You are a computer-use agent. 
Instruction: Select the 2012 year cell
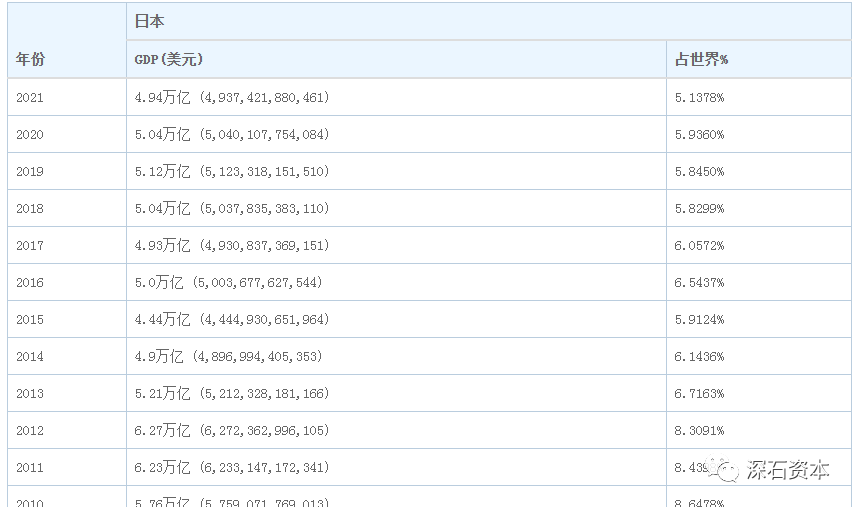[x=67, y=431]
